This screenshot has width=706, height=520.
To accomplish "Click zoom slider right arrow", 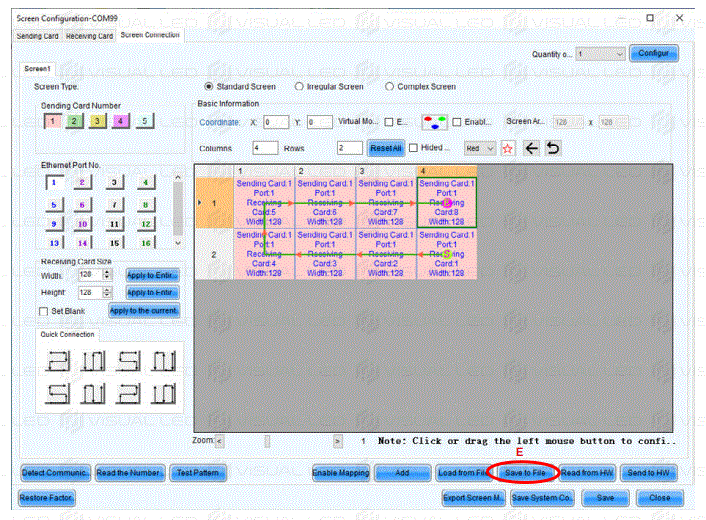I will tap(338, 441).
